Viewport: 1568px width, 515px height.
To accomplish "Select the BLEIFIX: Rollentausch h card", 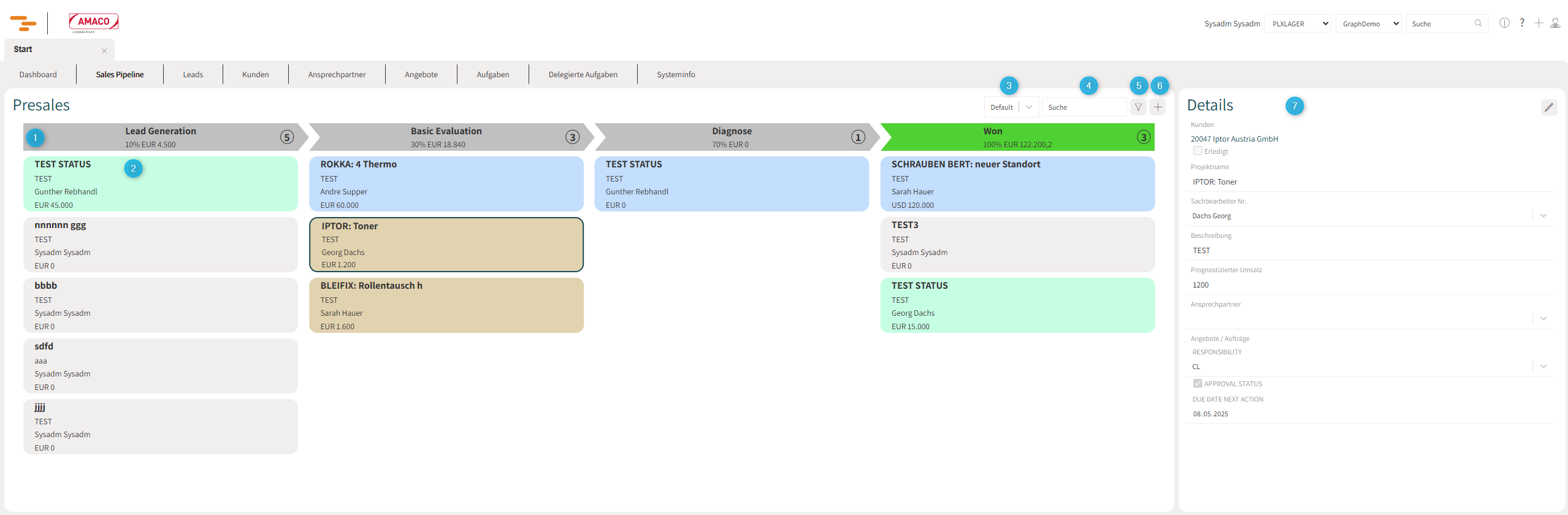I will coord(446,305).
